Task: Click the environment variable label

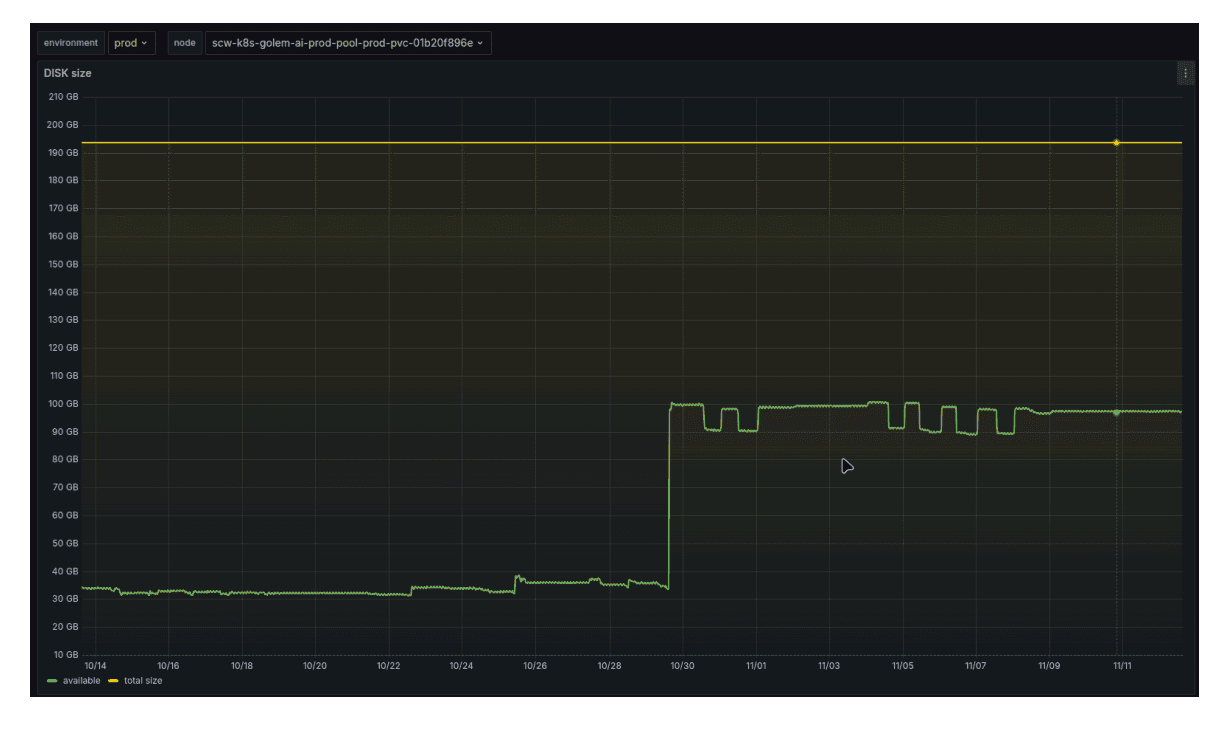Action: 71,43
